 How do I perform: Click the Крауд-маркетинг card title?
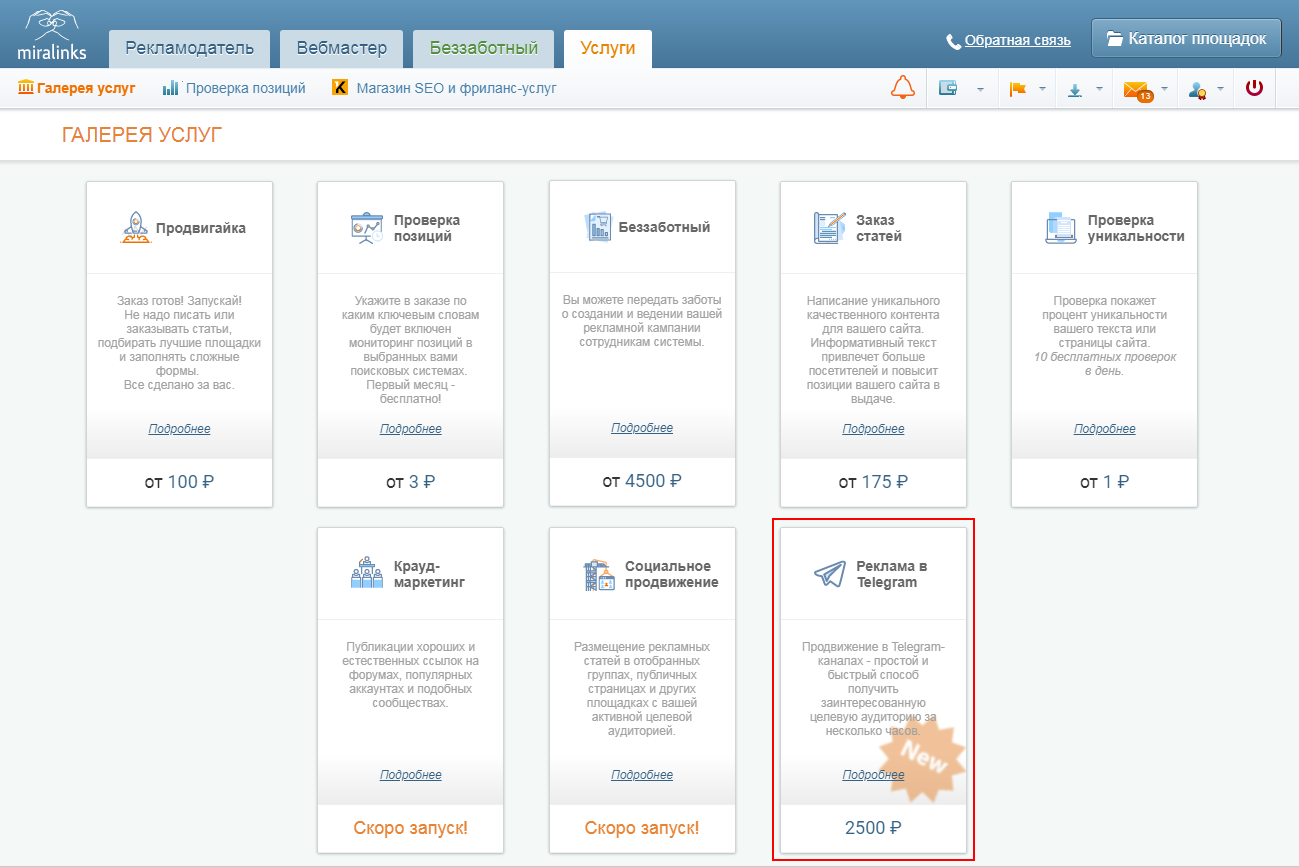(430, 574)
